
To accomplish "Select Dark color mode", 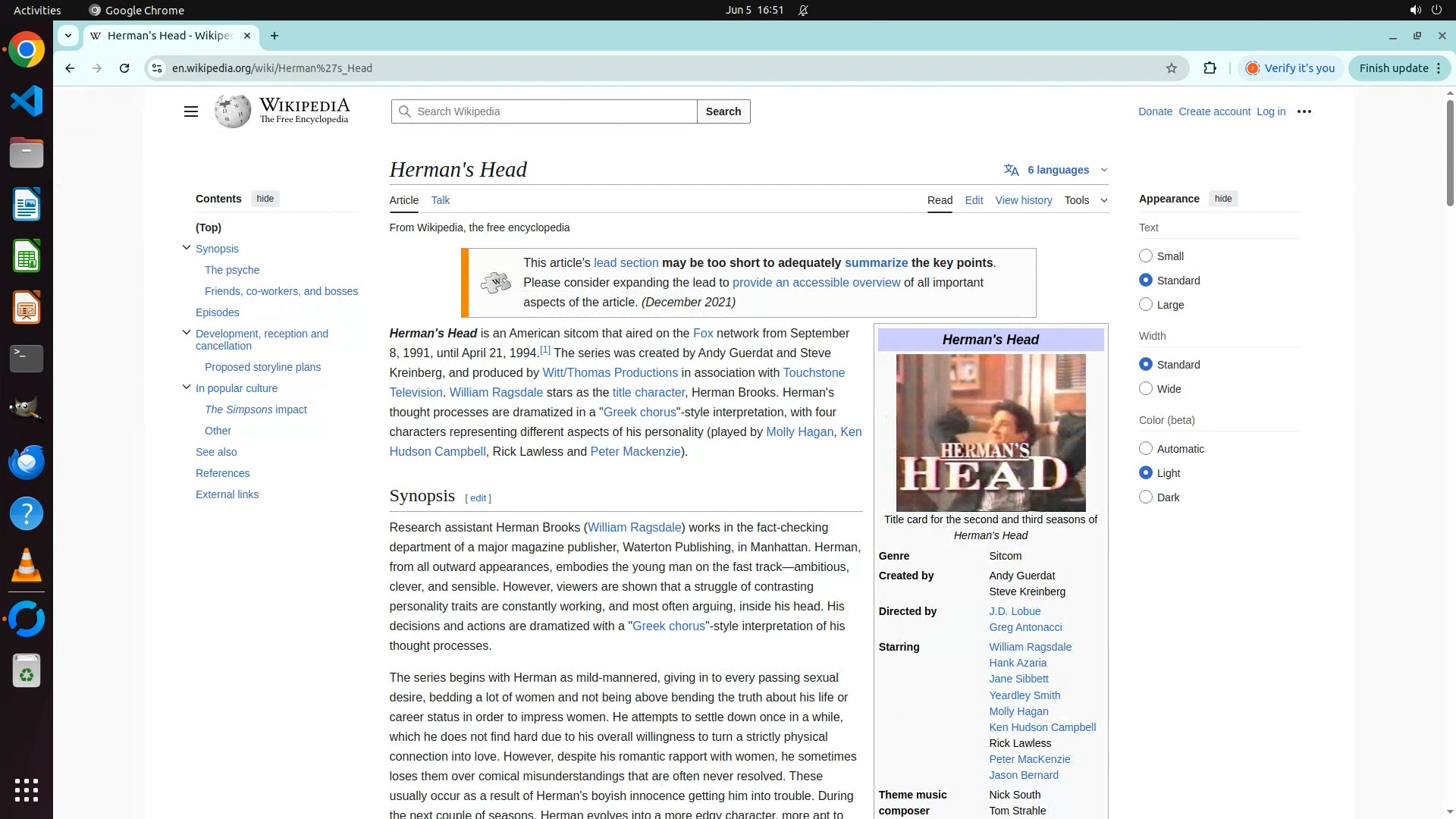I will (1146, 497).
